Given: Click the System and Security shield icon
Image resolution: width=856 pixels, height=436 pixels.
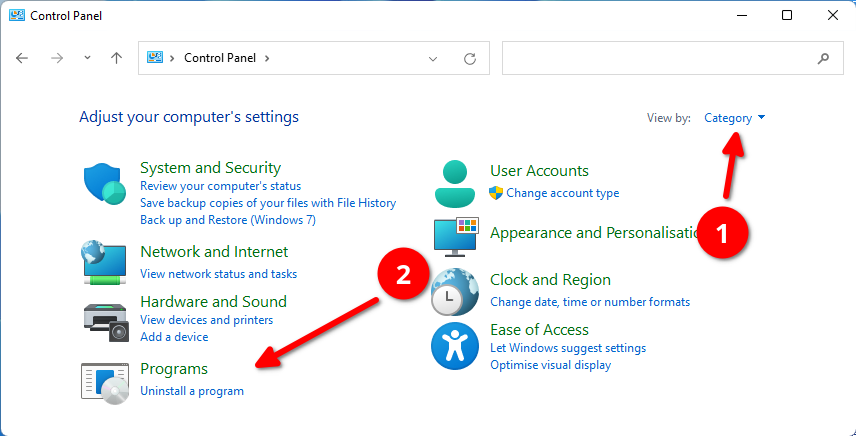Looking at the screenshot, I should pyautogui.click(x=104, y=185).
